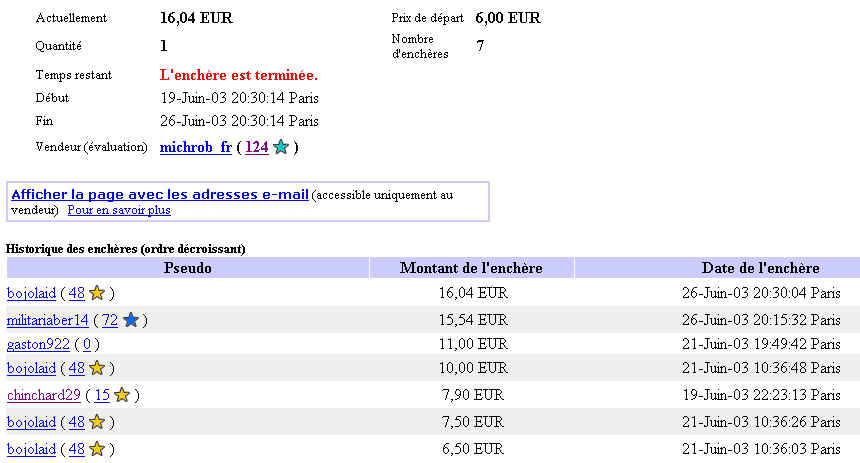This screenshot has height=463, width=860.
Task: Click current price '16,04 EUR' at top
Action: (196, 18)
